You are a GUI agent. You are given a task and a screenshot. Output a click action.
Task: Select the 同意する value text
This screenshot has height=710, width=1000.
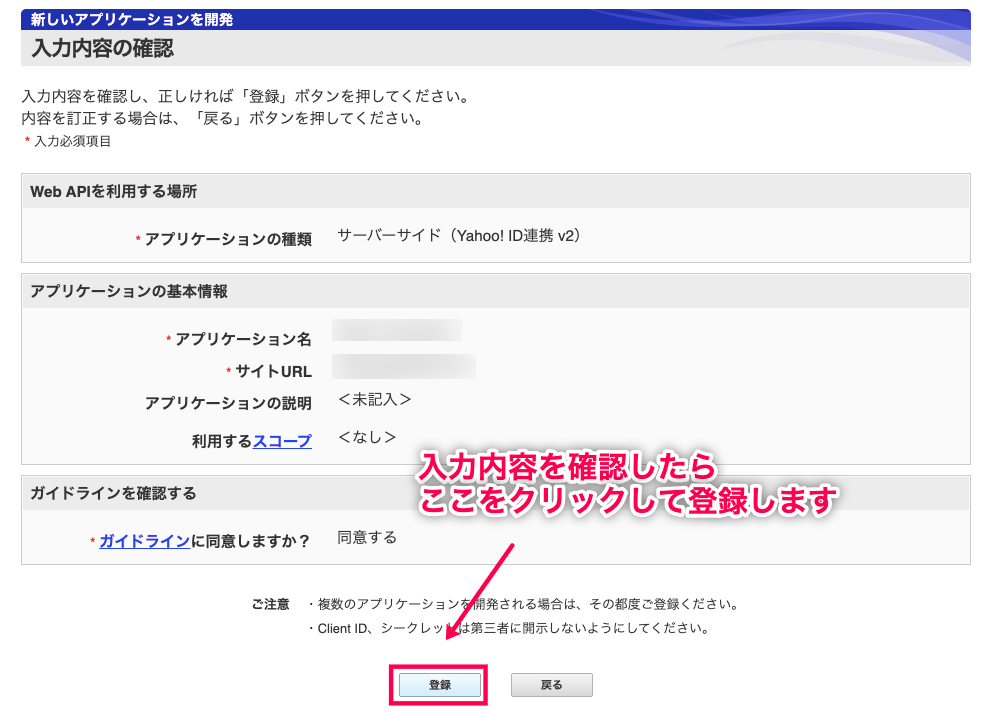pos(367,537)
